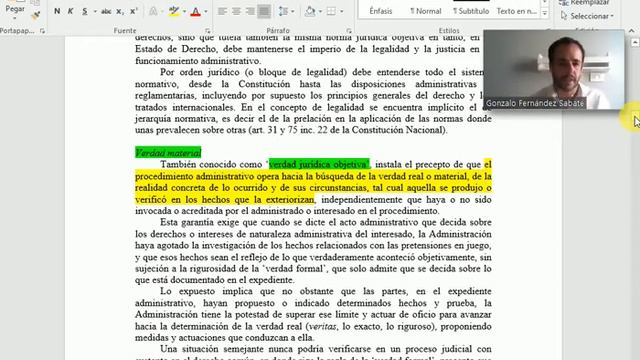Open the Fuente dialog launcher
The image size is (640, 360).
[x=207, y=31]
